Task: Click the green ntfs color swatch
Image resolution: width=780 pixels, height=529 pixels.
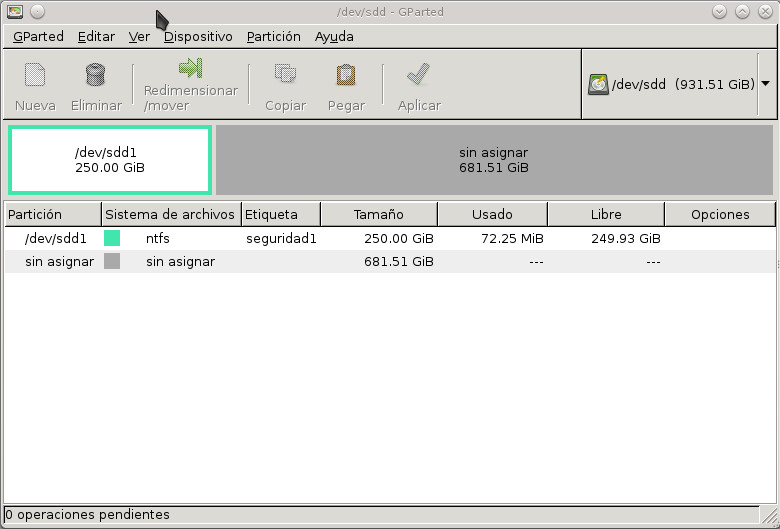Action: point(112,238)
